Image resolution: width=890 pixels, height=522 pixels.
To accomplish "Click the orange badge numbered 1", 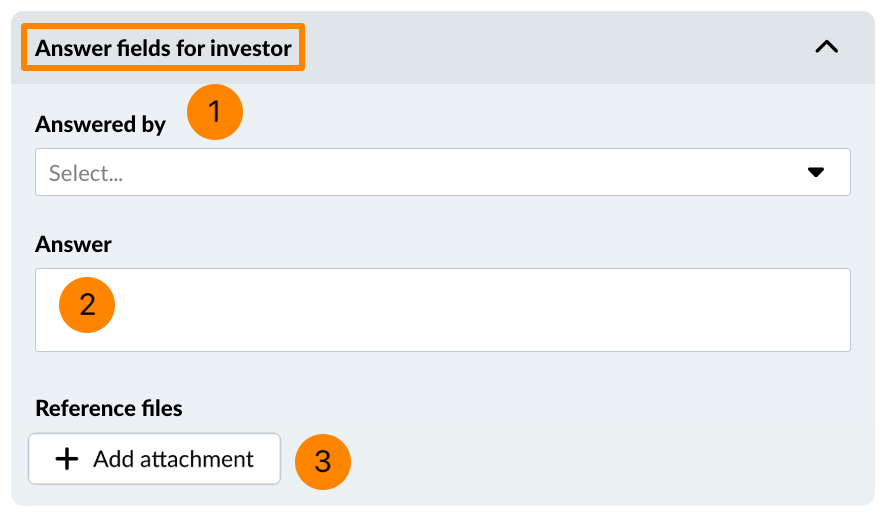I will tap(215, 111).
